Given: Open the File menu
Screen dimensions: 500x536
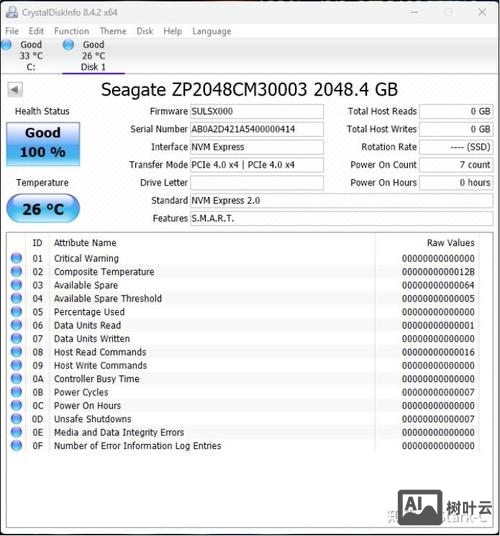Looking at the screenshot, I should point(12,31).
